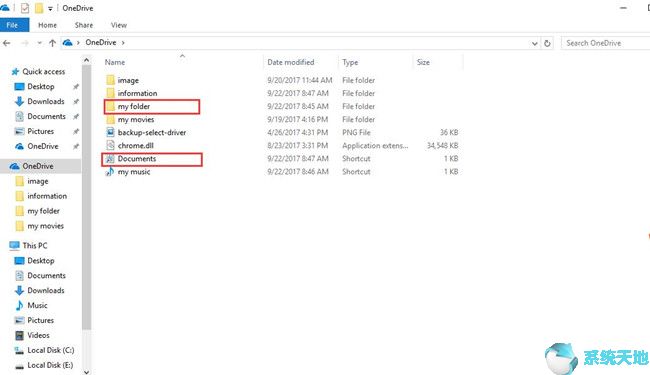The height and width of the screenshot is (375, 650).
Task: Open pinned Downloads under Quick access
Action: click(46, 102)
